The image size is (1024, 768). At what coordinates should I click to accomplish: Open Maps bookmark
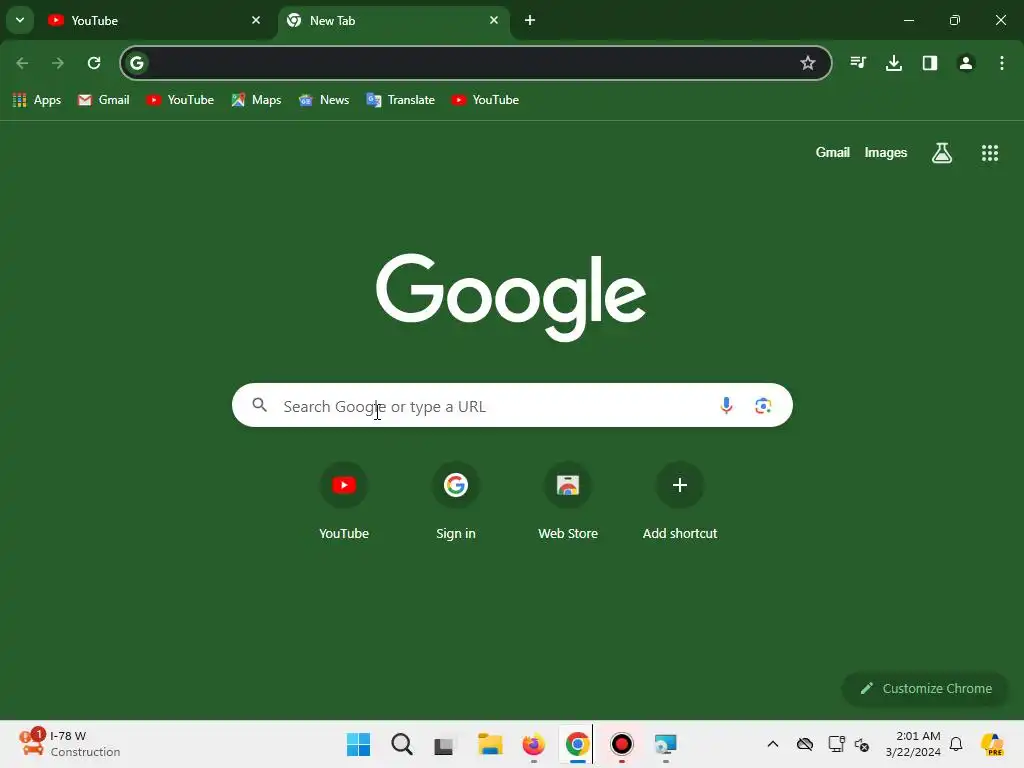click(256, 100)
